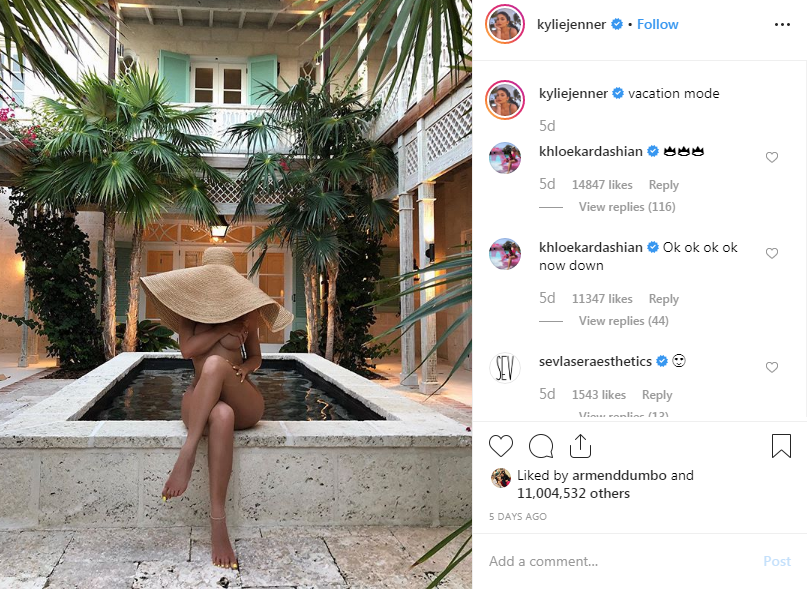Open the three-dot more options menu
The width and height of the screenshot is (807, 589).
782,25
